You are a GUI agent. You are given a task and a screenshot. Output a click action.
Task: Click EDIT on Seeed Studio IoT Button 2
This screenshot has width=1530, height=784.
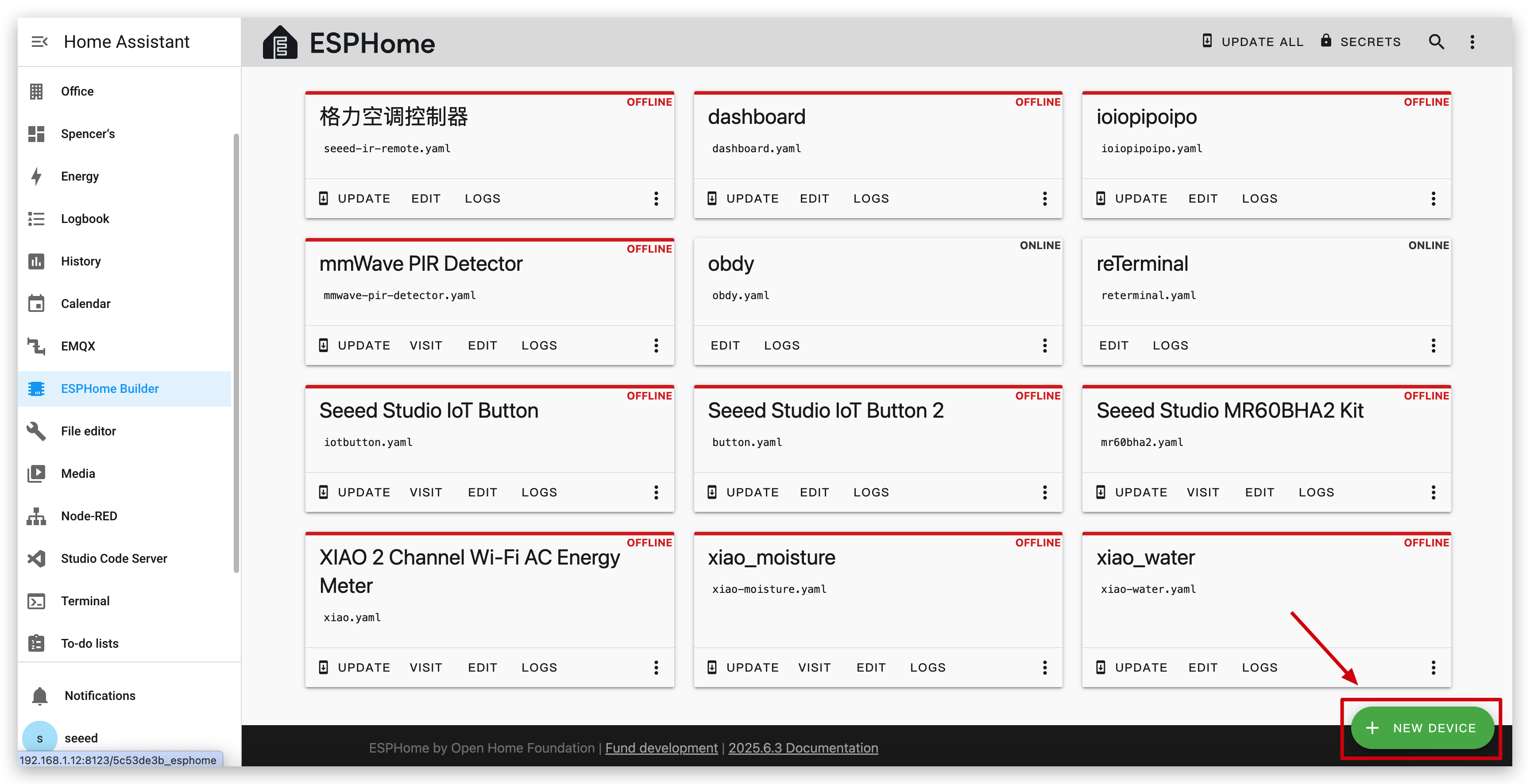coord(814,492)
